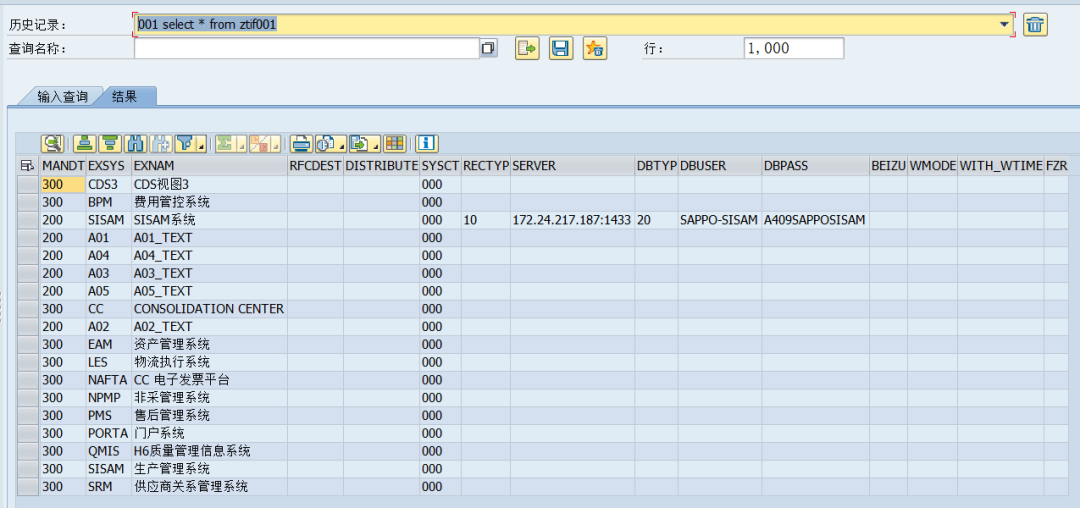This screenshot has width=1080, height=508.
Task: Expand the Total sigma dropdown arrow
Action: (x=241, y=143)
